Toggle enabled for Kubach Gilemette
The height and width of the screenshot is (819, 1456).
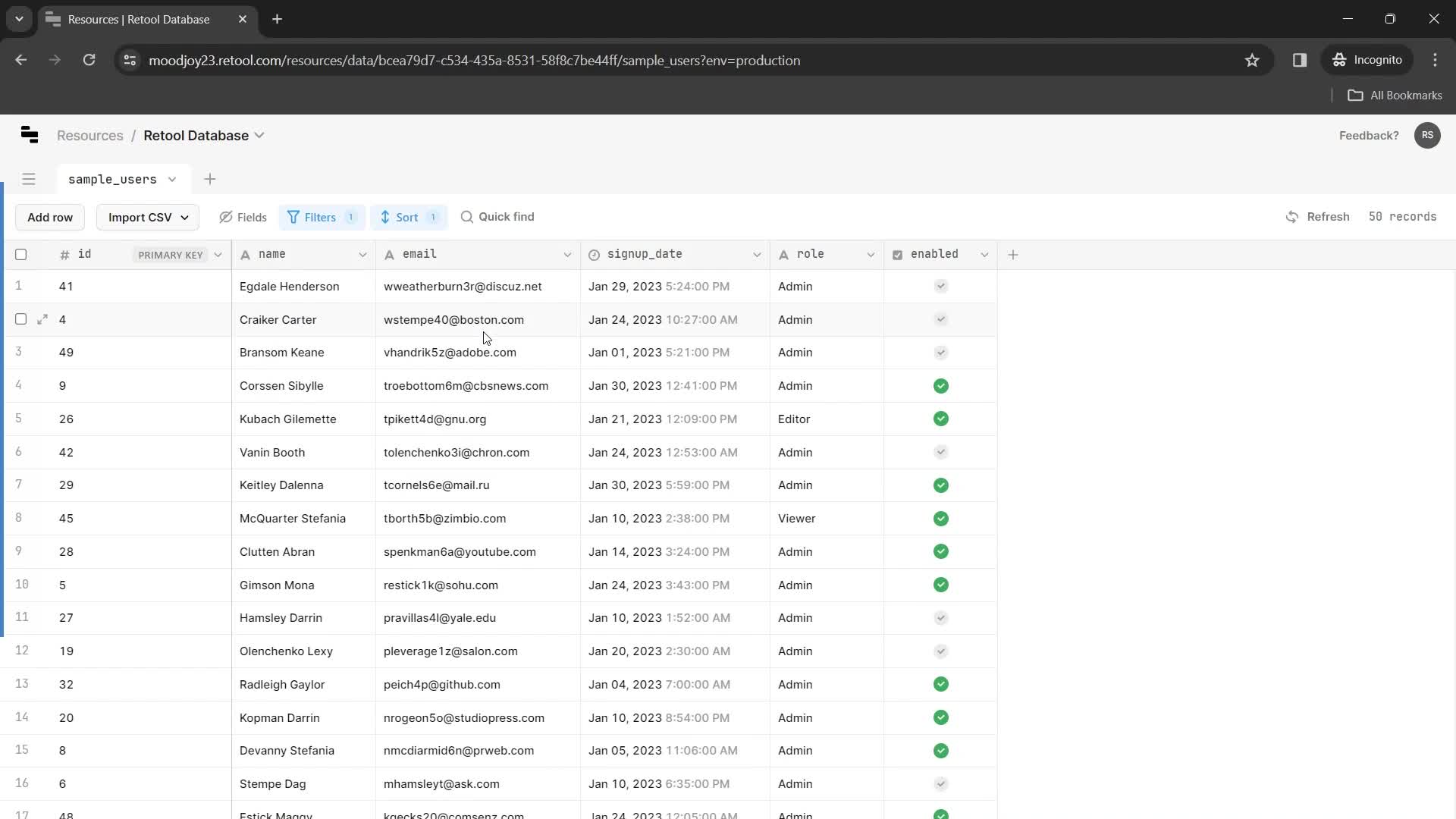[941, 419]
